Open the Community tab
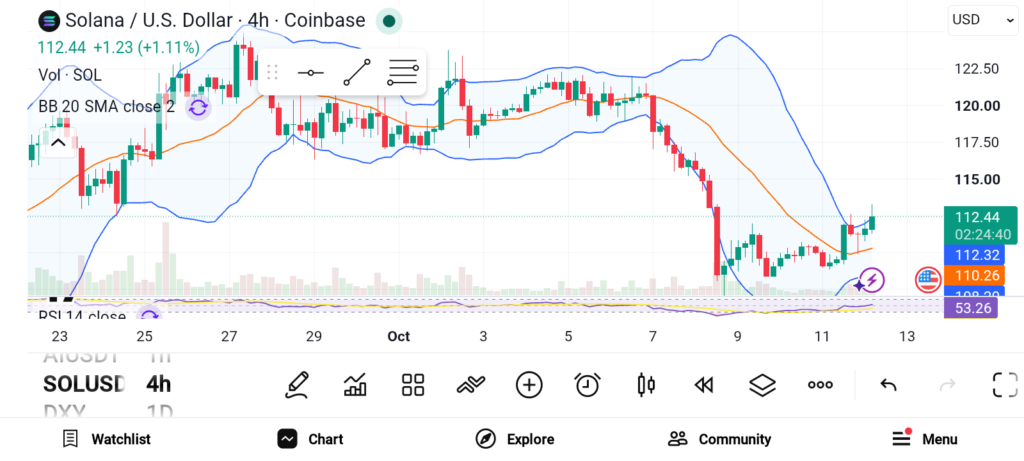This screenshot has width=1024, height=461. [x=719, y=439]
